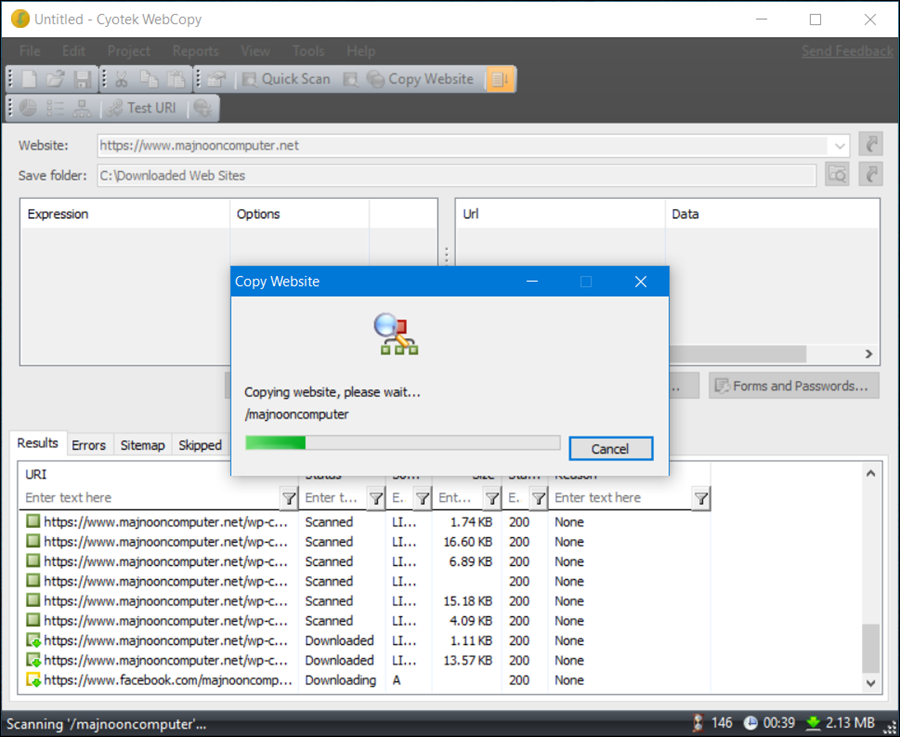Click the copy progress bar
900x737 pixels.
400,442
